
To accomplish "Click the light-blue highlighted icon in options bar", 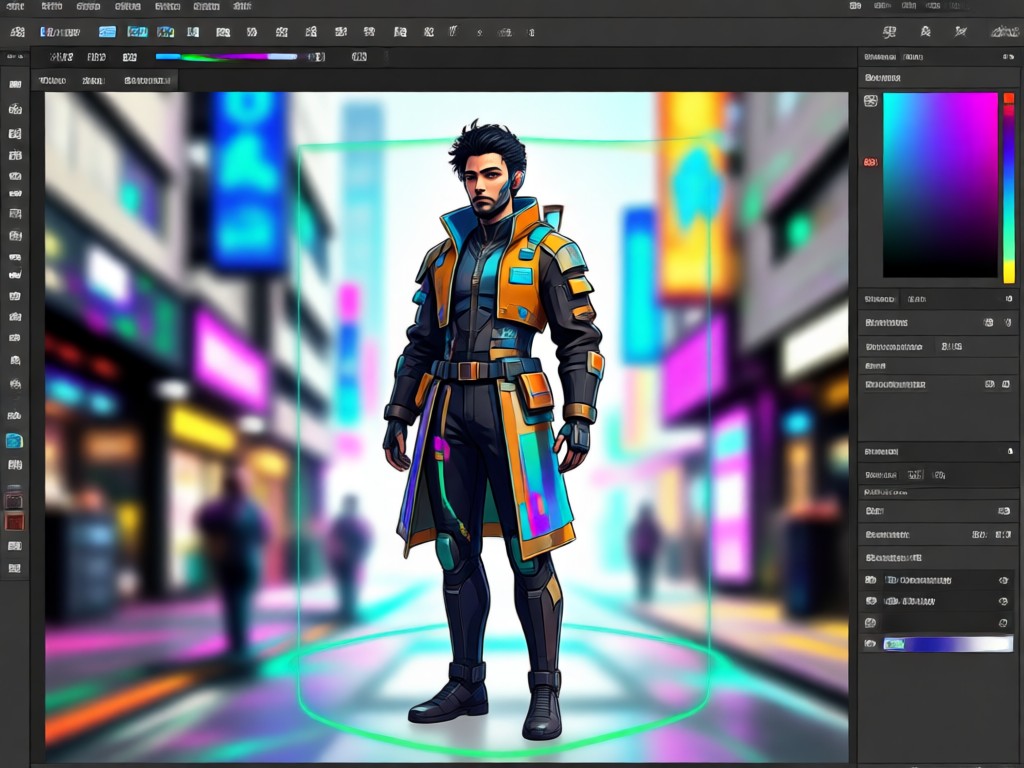I will point(107,31).
